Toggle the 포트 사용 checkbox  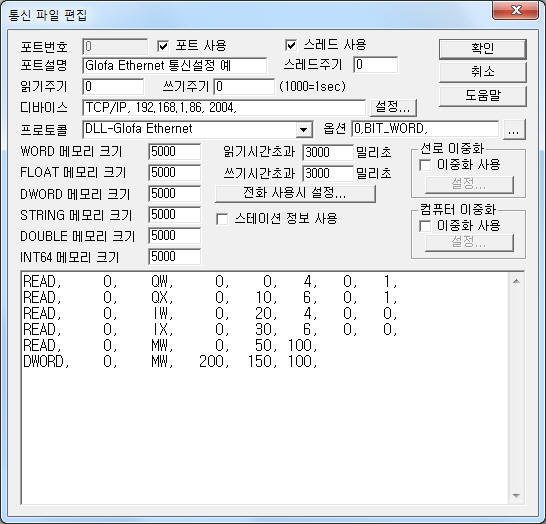click(163, 46)
